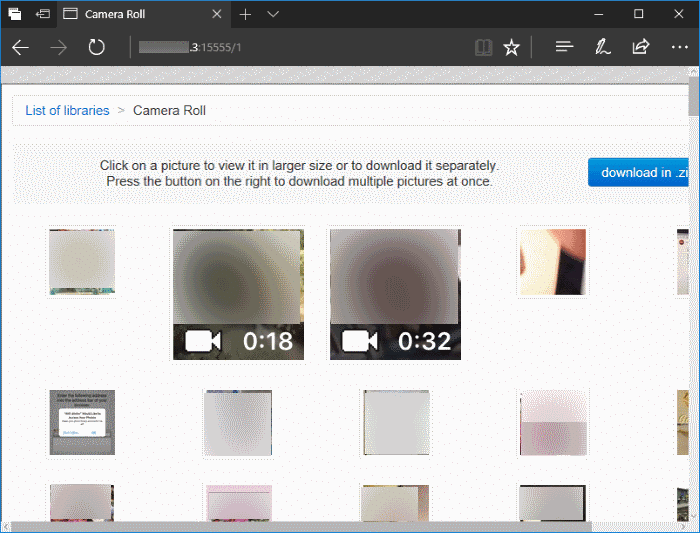The image size is (700, 533).
Task: Select the Camera Roll browser tab
Action: coord(143,14)
